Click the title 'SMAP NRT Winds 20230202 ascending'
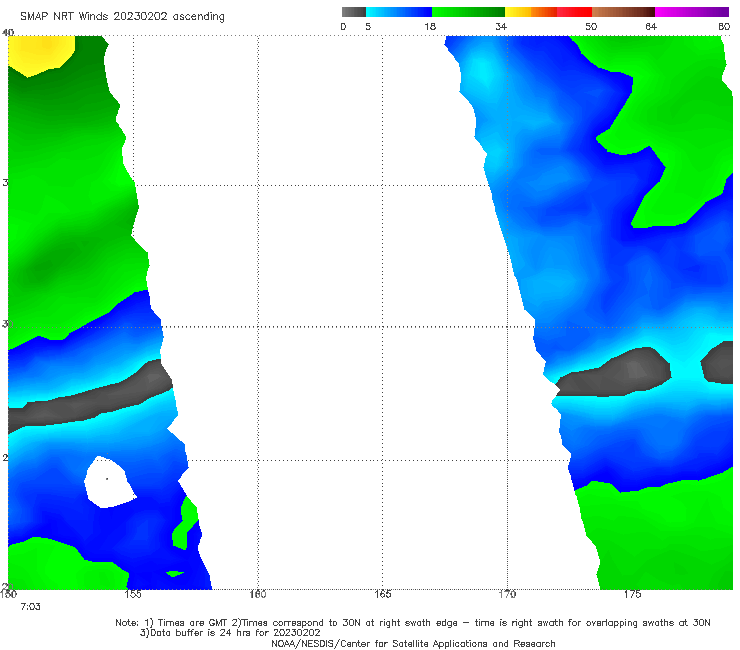740x650 pixels. [122, 16]
